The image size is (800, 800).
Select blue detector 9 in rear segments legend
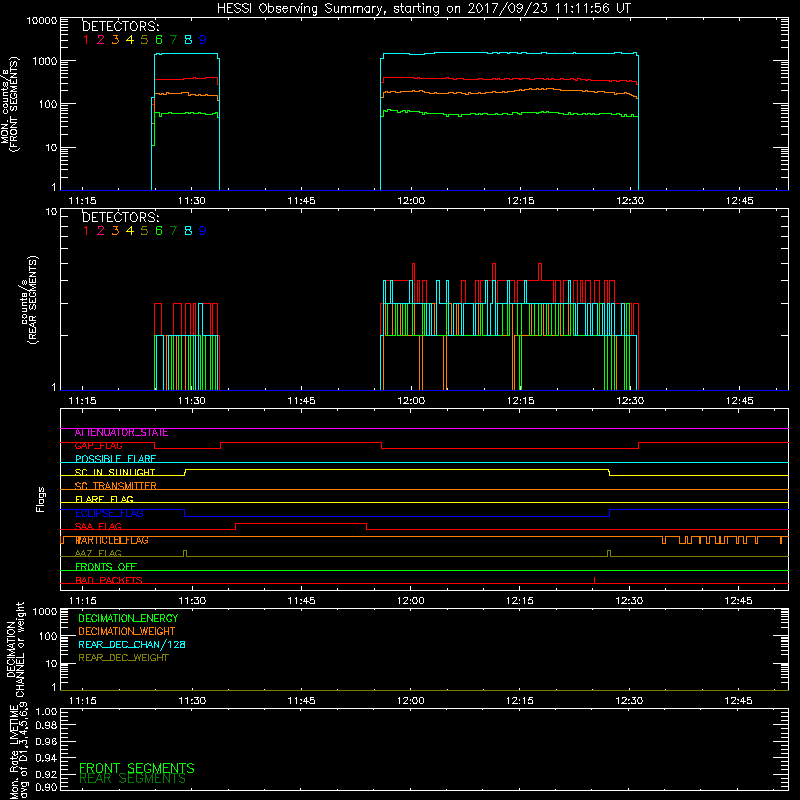point(203,231)
